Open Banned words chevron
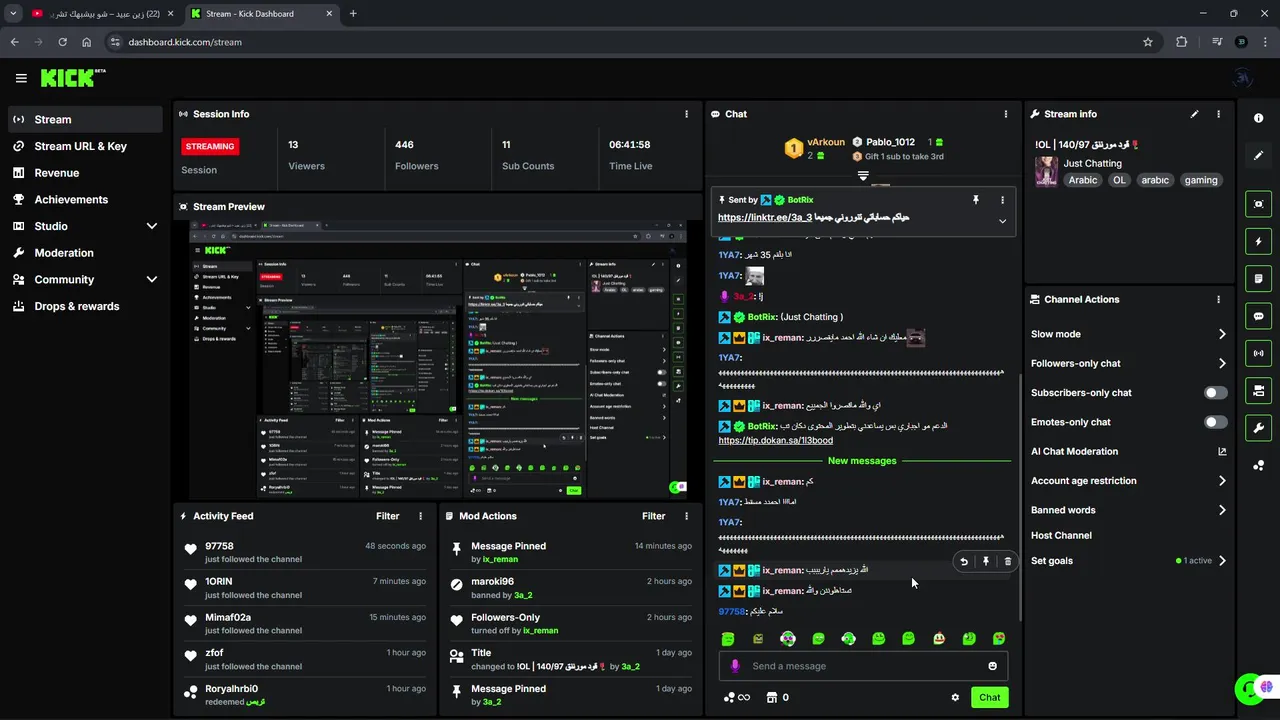 [x=1222, y=510]
